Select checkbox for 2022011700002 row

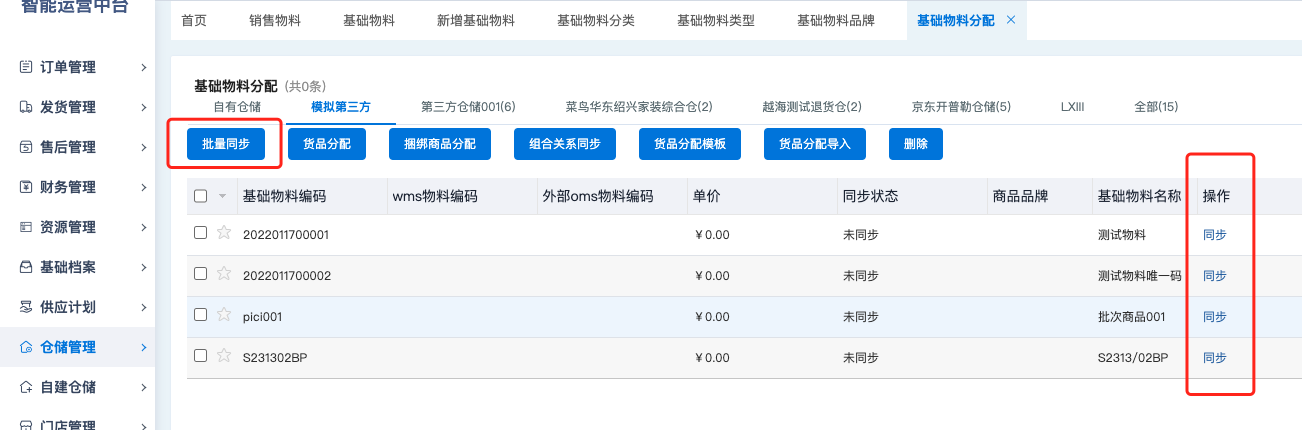200,273
